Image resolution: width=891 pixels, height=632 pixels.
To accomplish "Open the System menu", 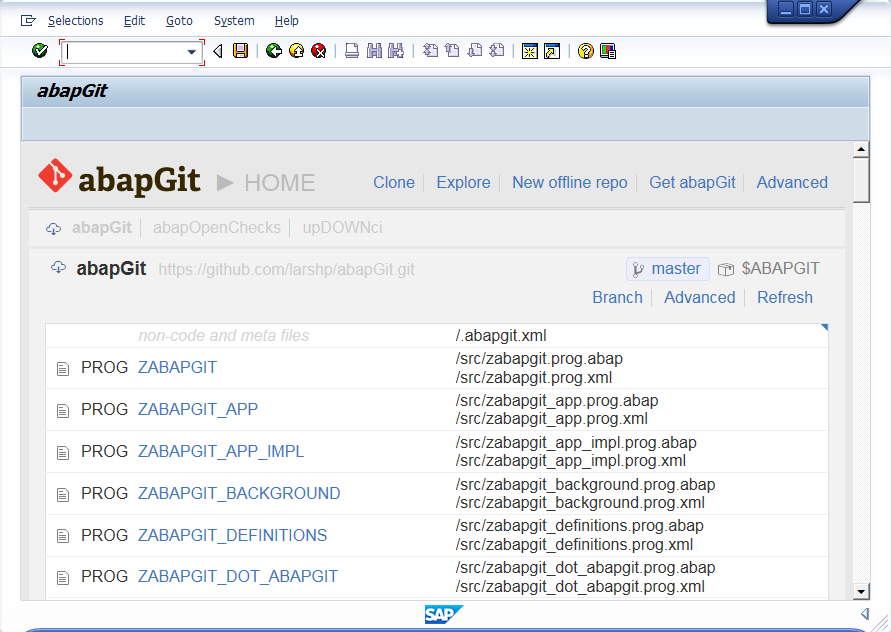I will coord(234,21).
